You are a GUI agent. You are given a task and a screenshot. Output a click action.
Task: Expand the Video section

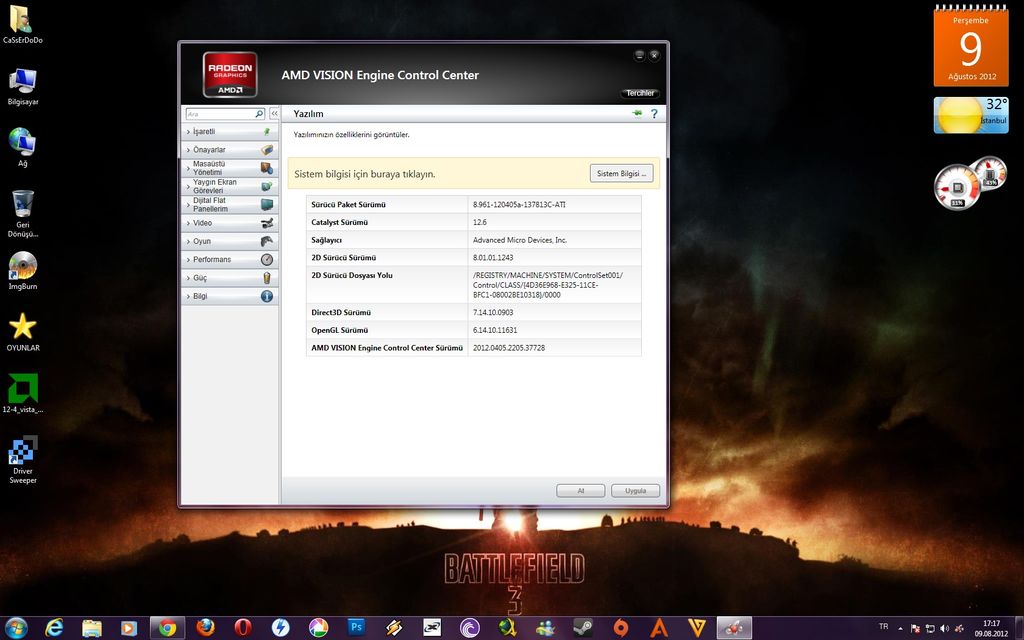(230, 223)
